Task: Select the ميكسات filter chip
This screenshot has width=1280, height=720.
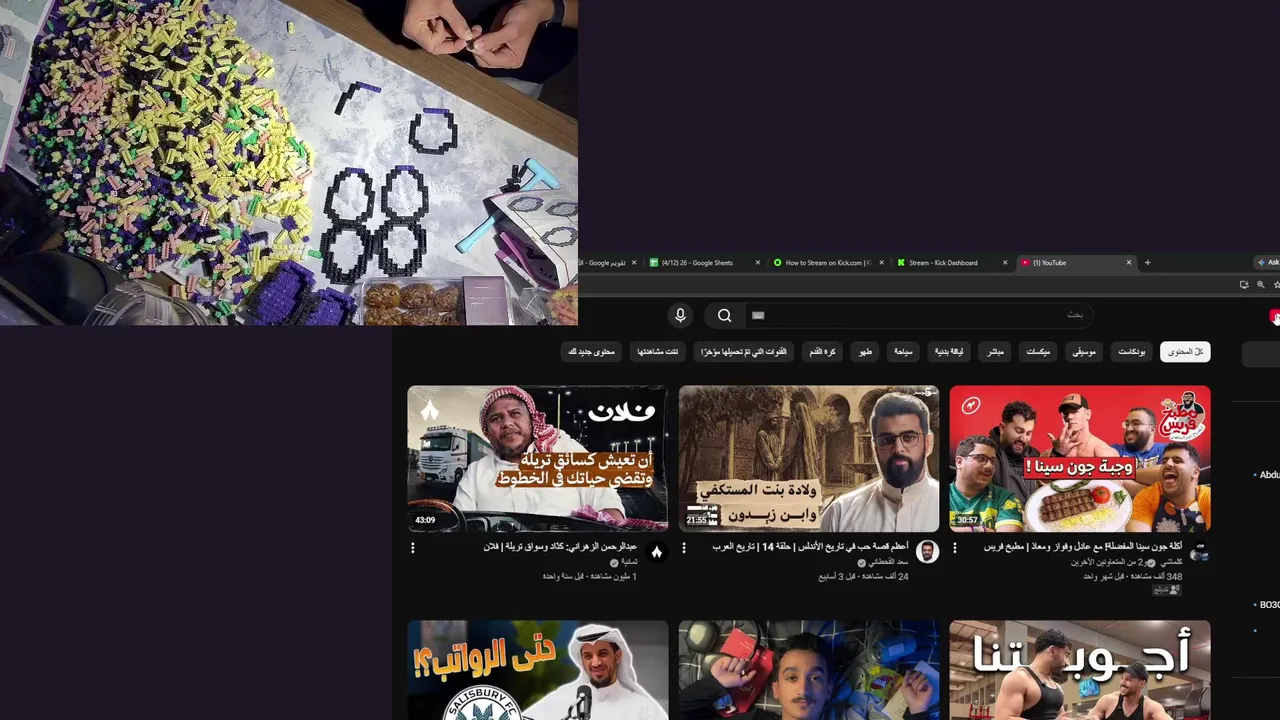Action: click(1038, 352)
